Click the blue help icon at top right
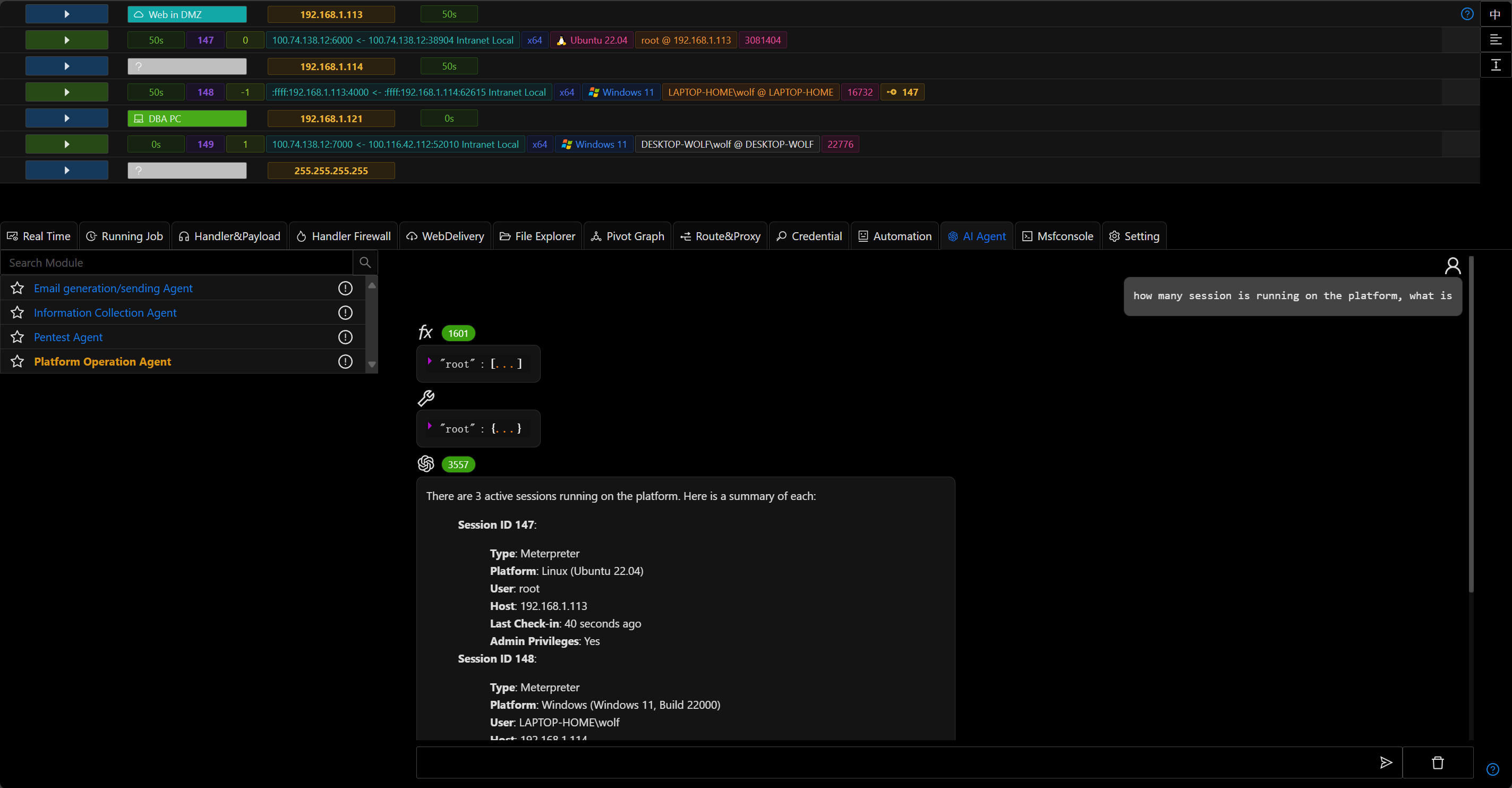 click(1467, 14)
